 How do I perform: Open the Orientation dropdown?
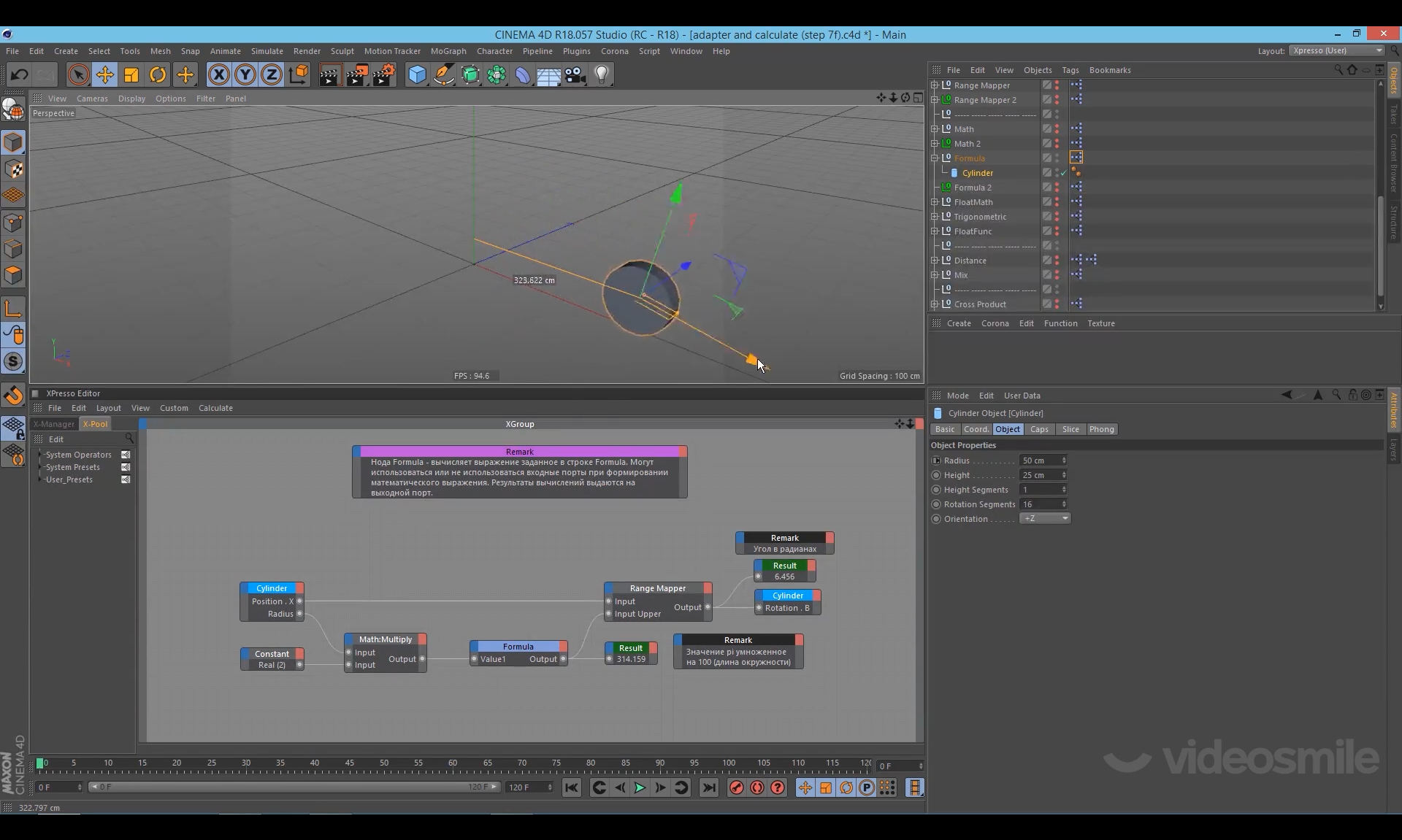1045,519
